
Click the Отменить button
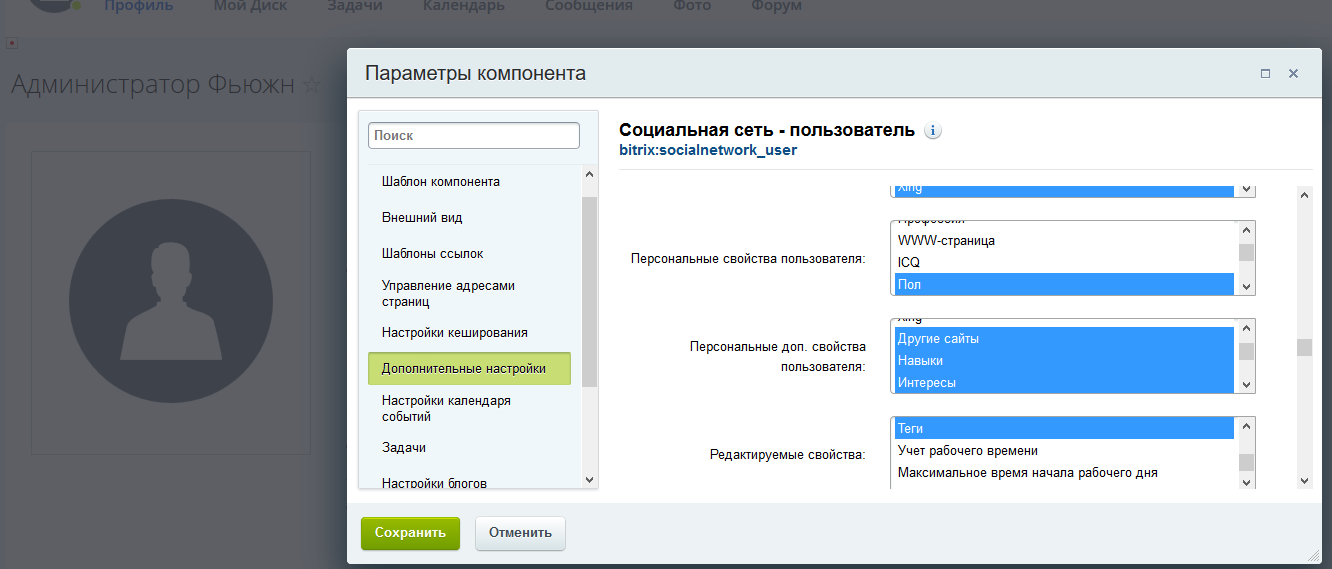(520, 533)
